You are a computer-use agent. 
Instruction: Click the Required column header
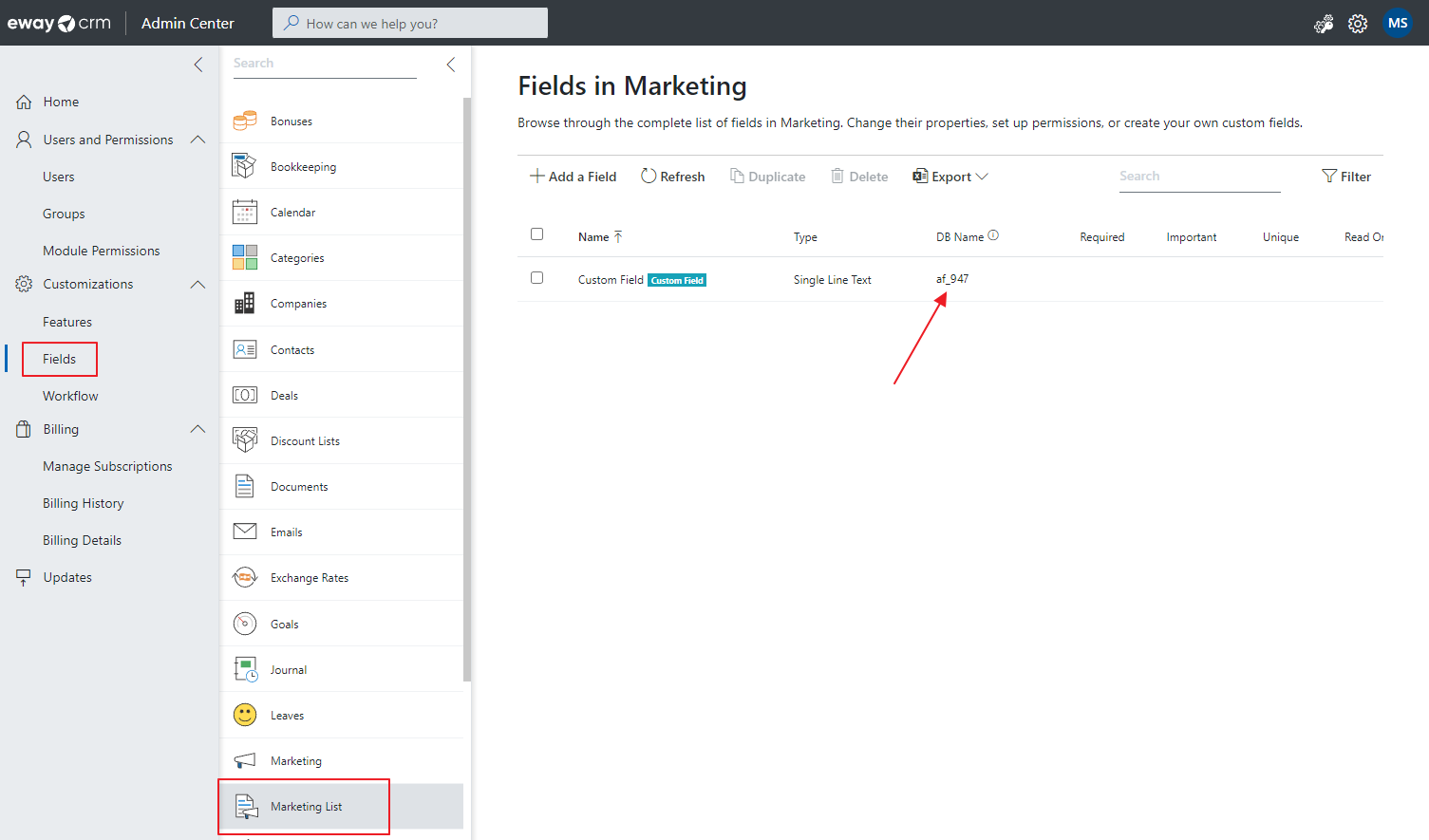point(1101,237)
